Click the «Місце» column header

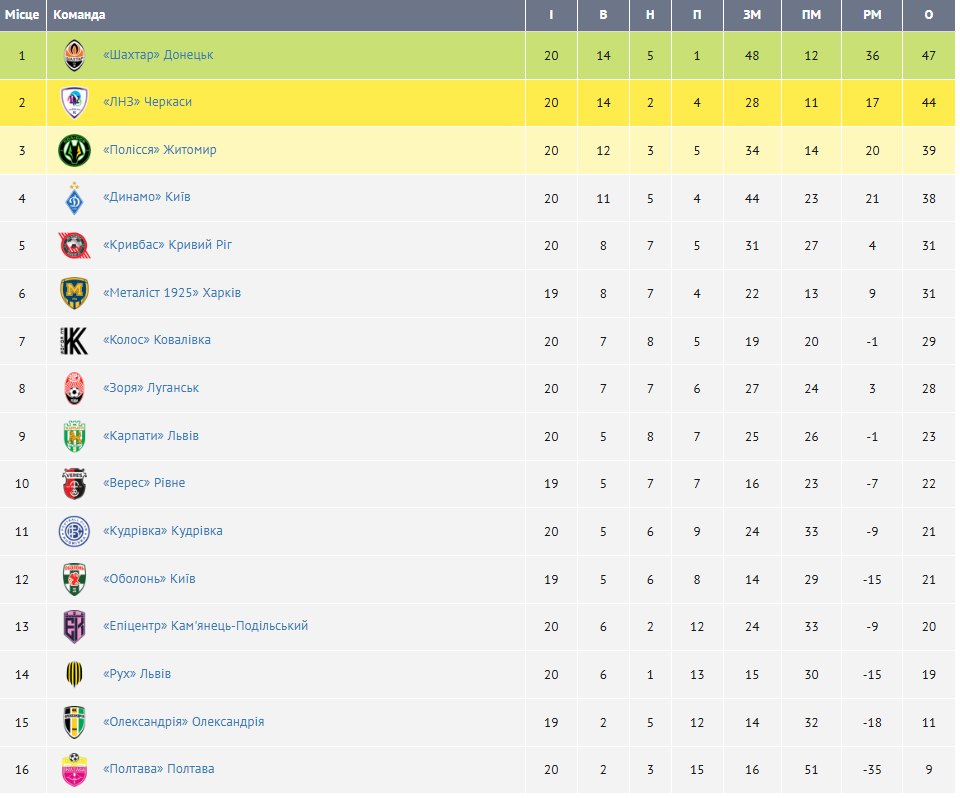click(x=22, y=15)
